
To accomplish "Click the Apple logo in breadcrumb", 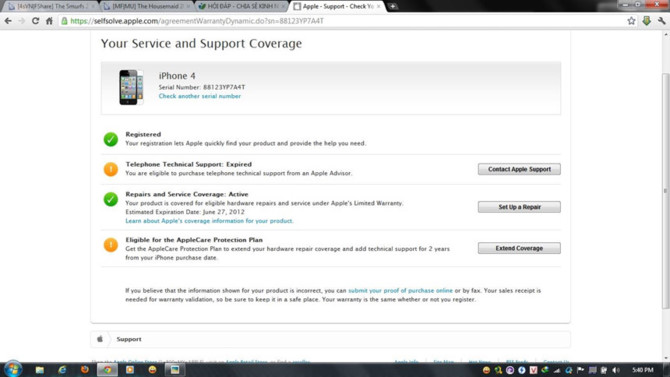I will (x=100, y=339).
